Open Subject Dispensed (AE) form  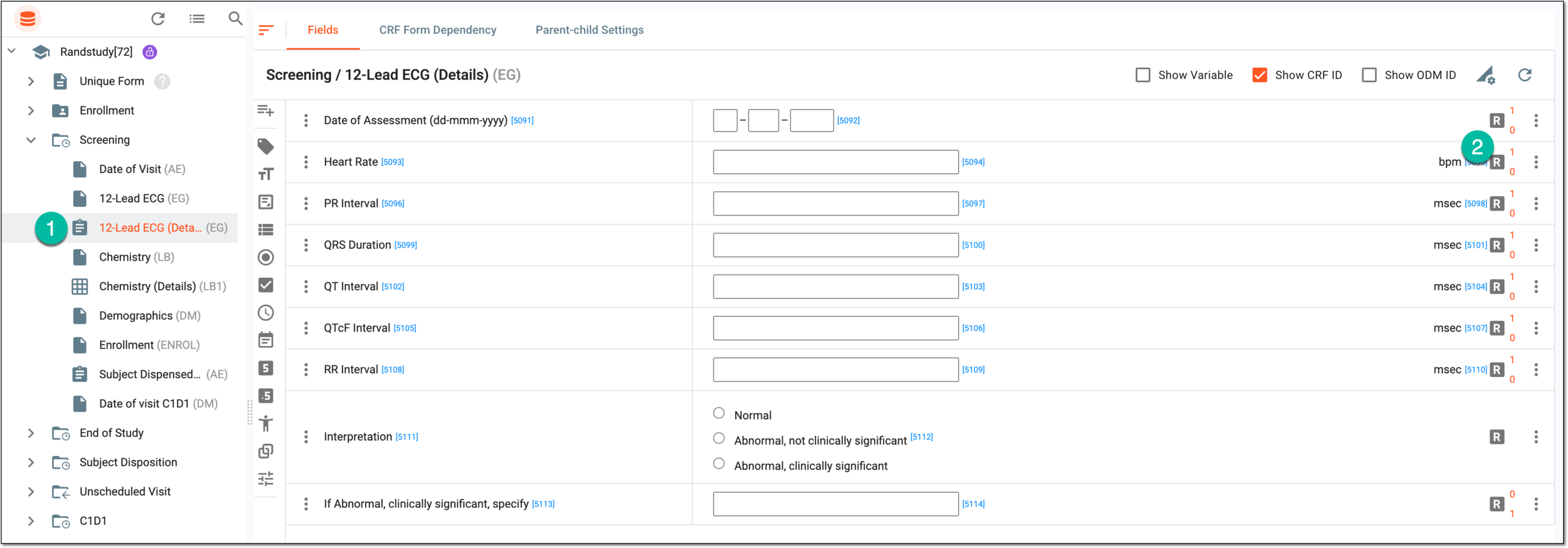(x=163, y=374)
